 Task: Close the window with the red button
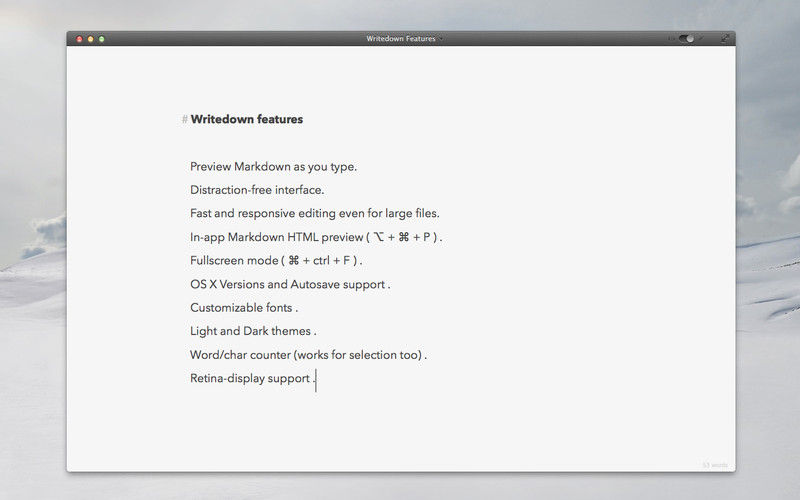click(x=79, y=39)
